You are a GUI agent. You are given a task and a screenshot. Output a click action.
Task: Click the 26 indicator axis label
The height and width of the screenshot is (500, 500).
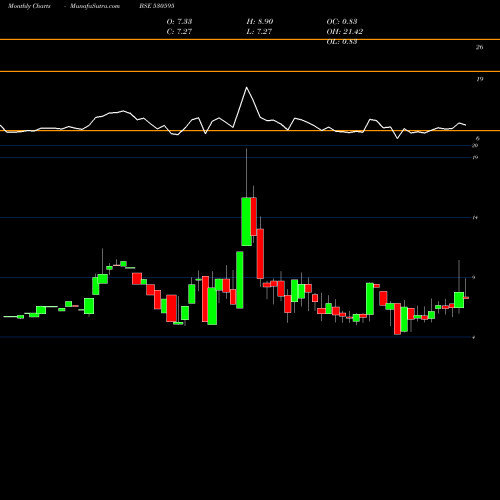point(479,47)
